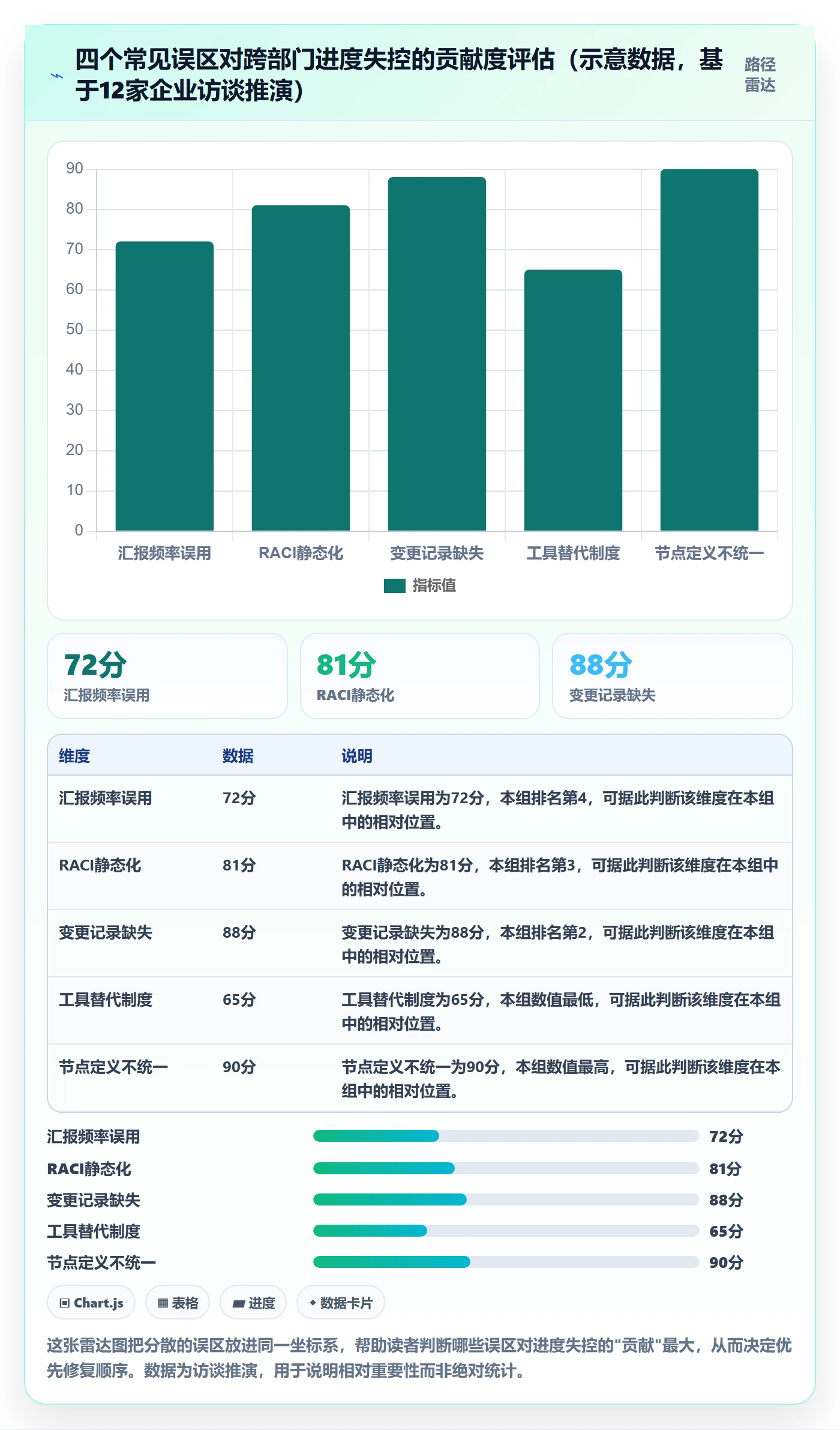Click the 进度 chip bar icon
Screen dimensions: 840x1430
(239, 1303)
